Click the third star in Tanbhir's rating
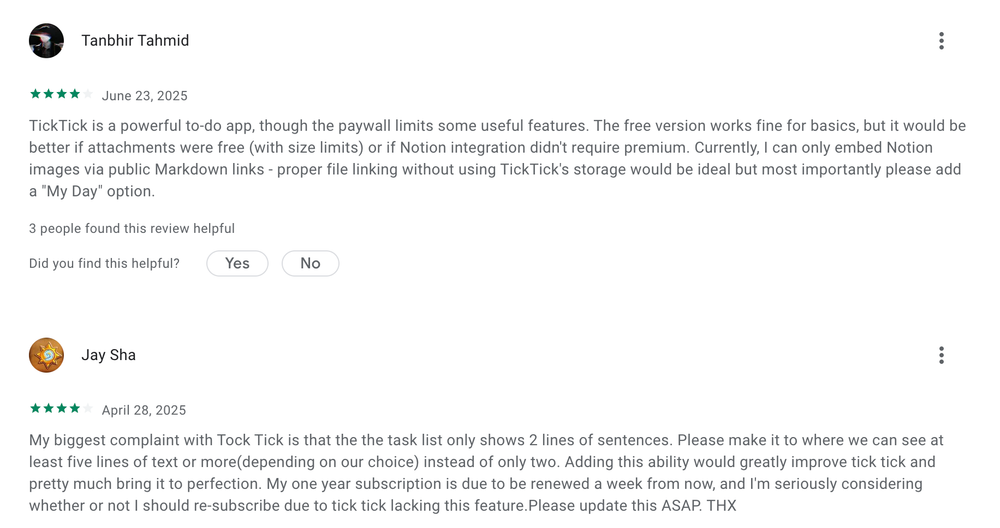The height and width of the screenshot is (528, 1000). tap(61, 94)
